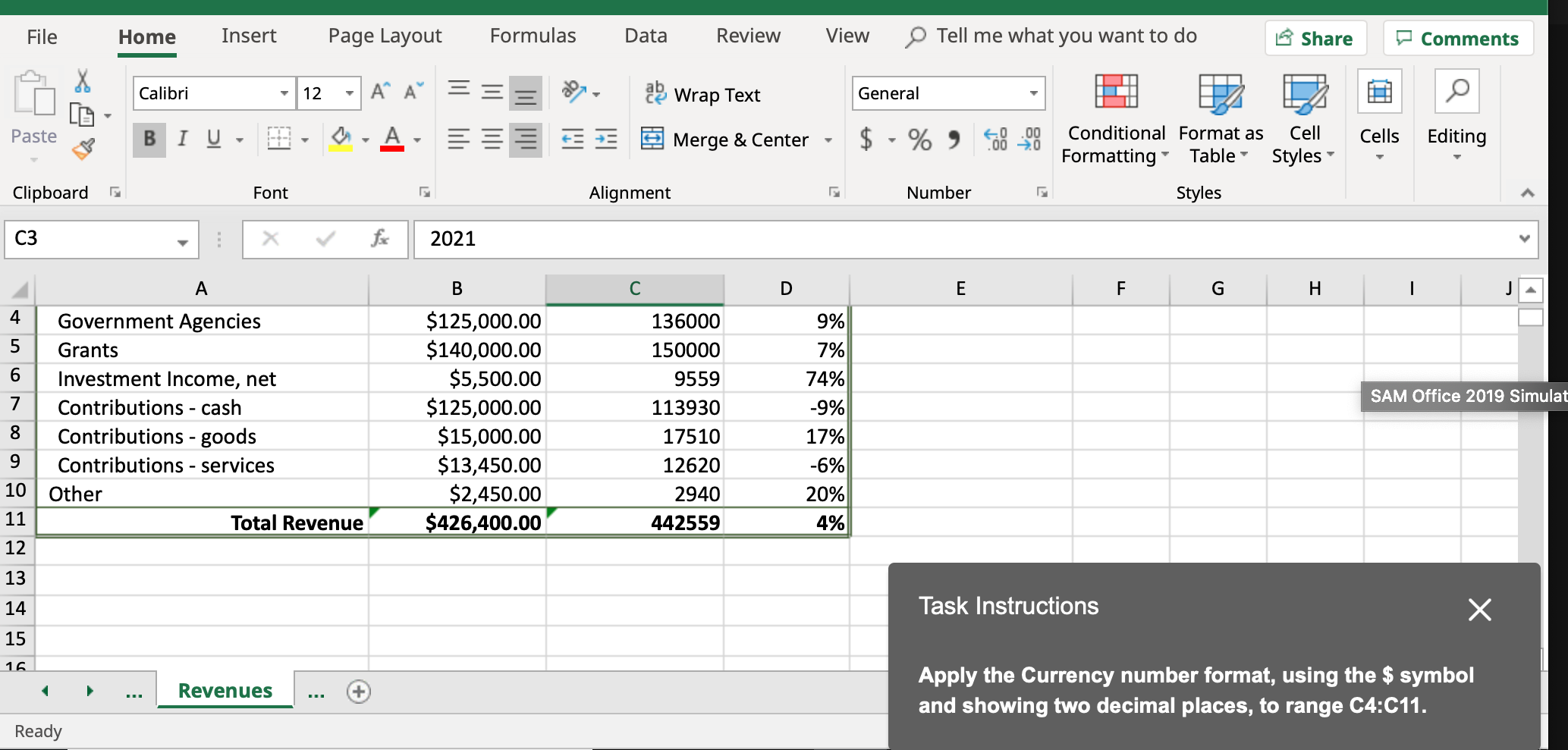Switch to the Formulas ribbon tab
The width and height of the screenshot is (1568, 750).
click(x=533, y=35)
